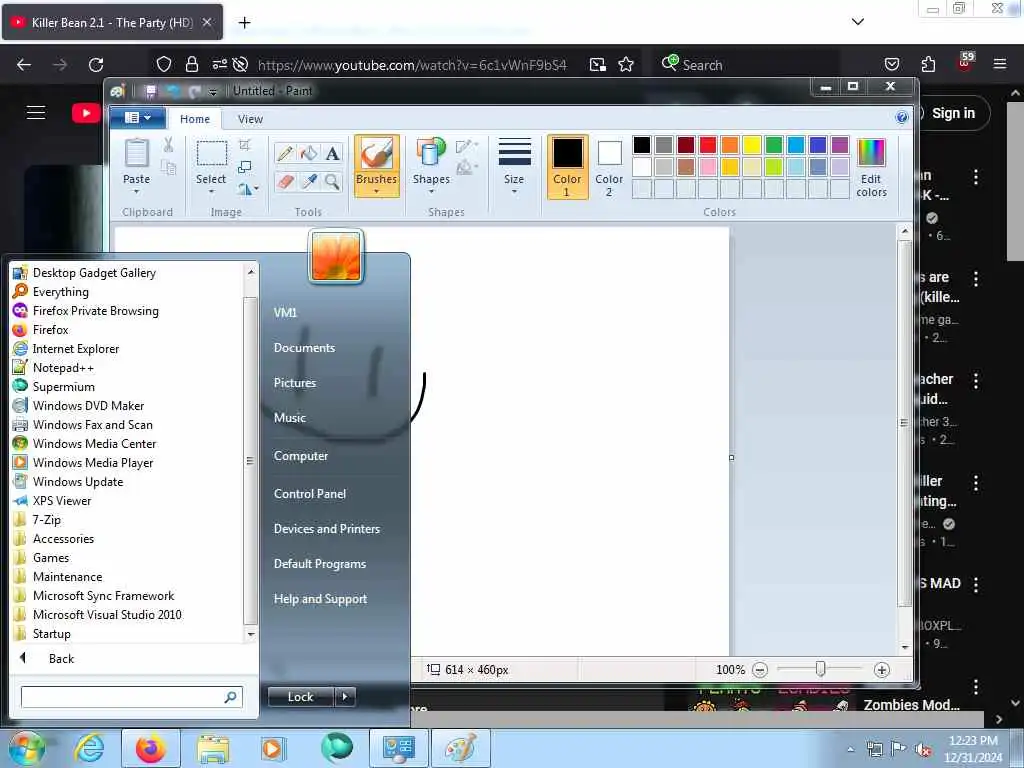Screen dimensions: 1024x768
Task: Click the volume speaker tray icon
Action: 923,749
